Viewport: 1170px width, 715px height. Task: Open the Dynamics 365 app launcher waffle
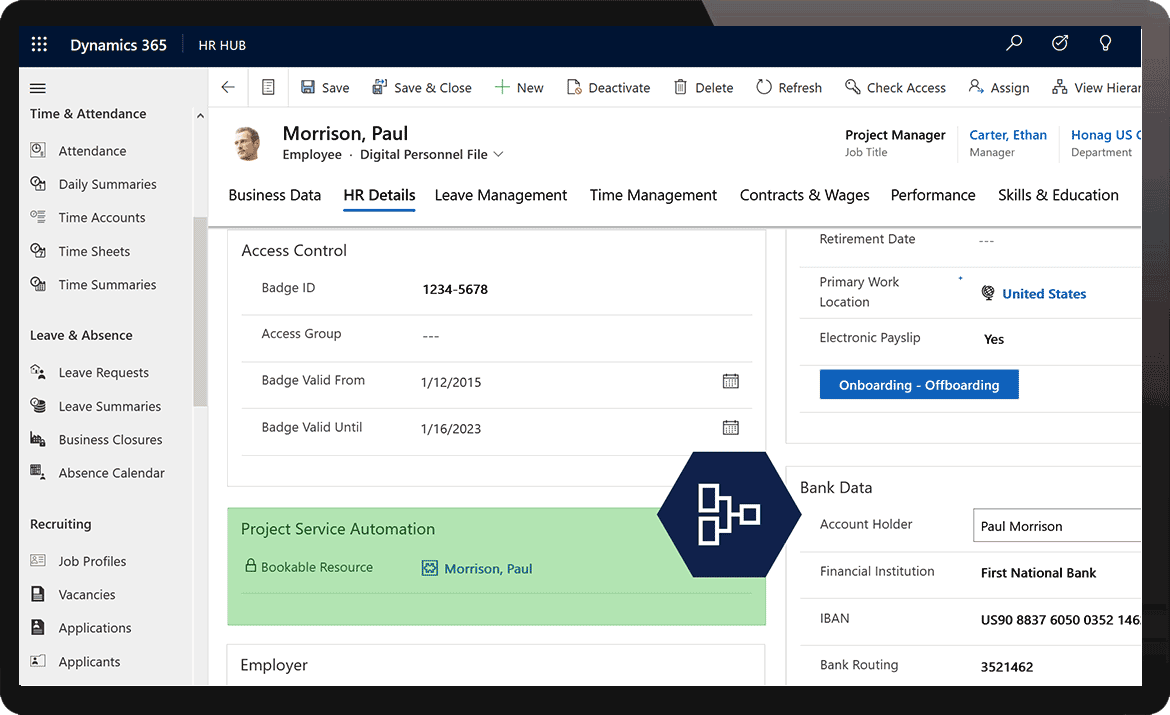coord(38,45)
